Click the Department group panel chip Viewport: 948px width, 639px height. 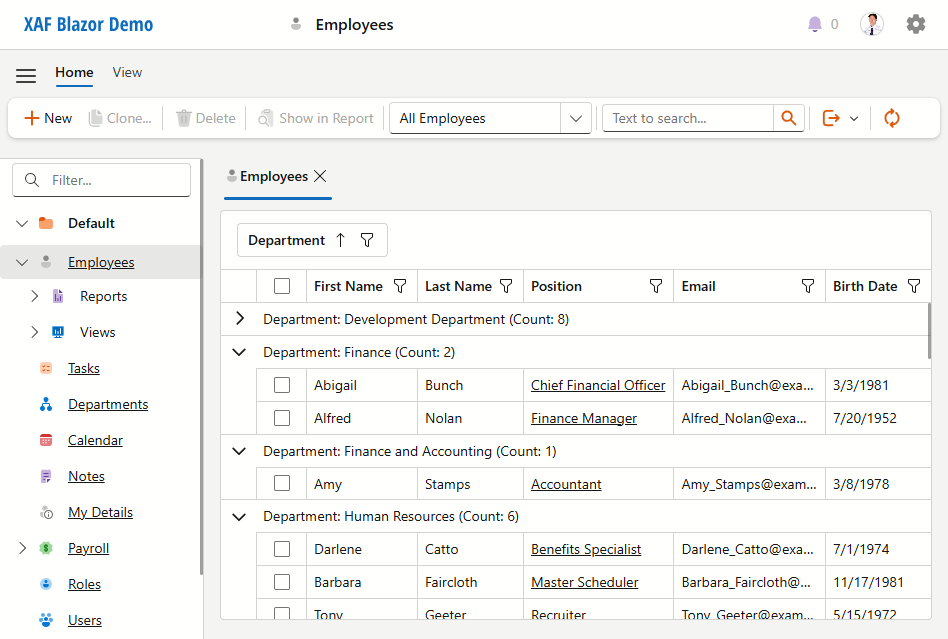pos(312,240)
